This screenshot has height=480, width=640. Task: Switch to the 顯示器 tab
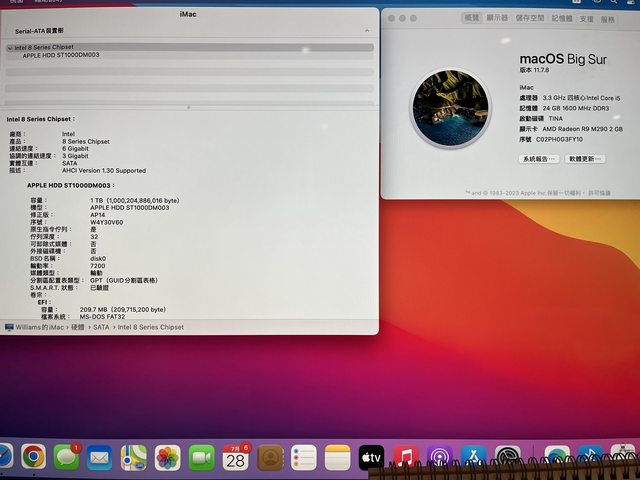(497, 18)
